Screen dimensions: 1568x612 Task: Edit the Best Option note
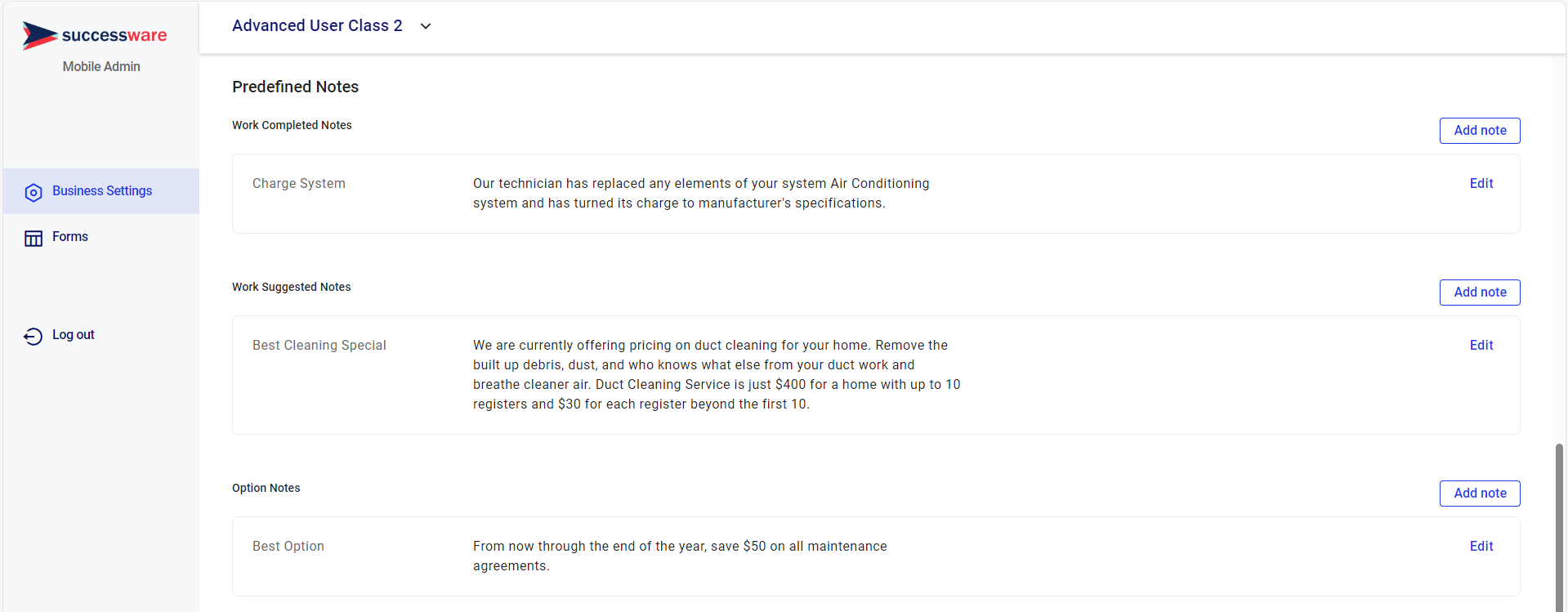pyautogui.click(x=1481, y=547)
